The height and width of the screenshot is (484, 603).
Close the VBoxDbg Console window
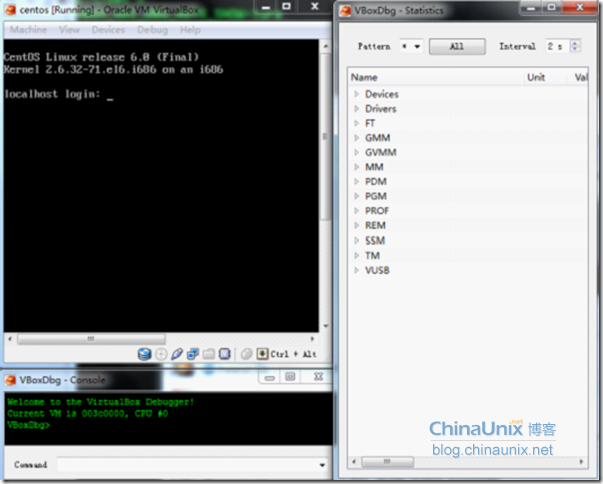coord(318,377)
